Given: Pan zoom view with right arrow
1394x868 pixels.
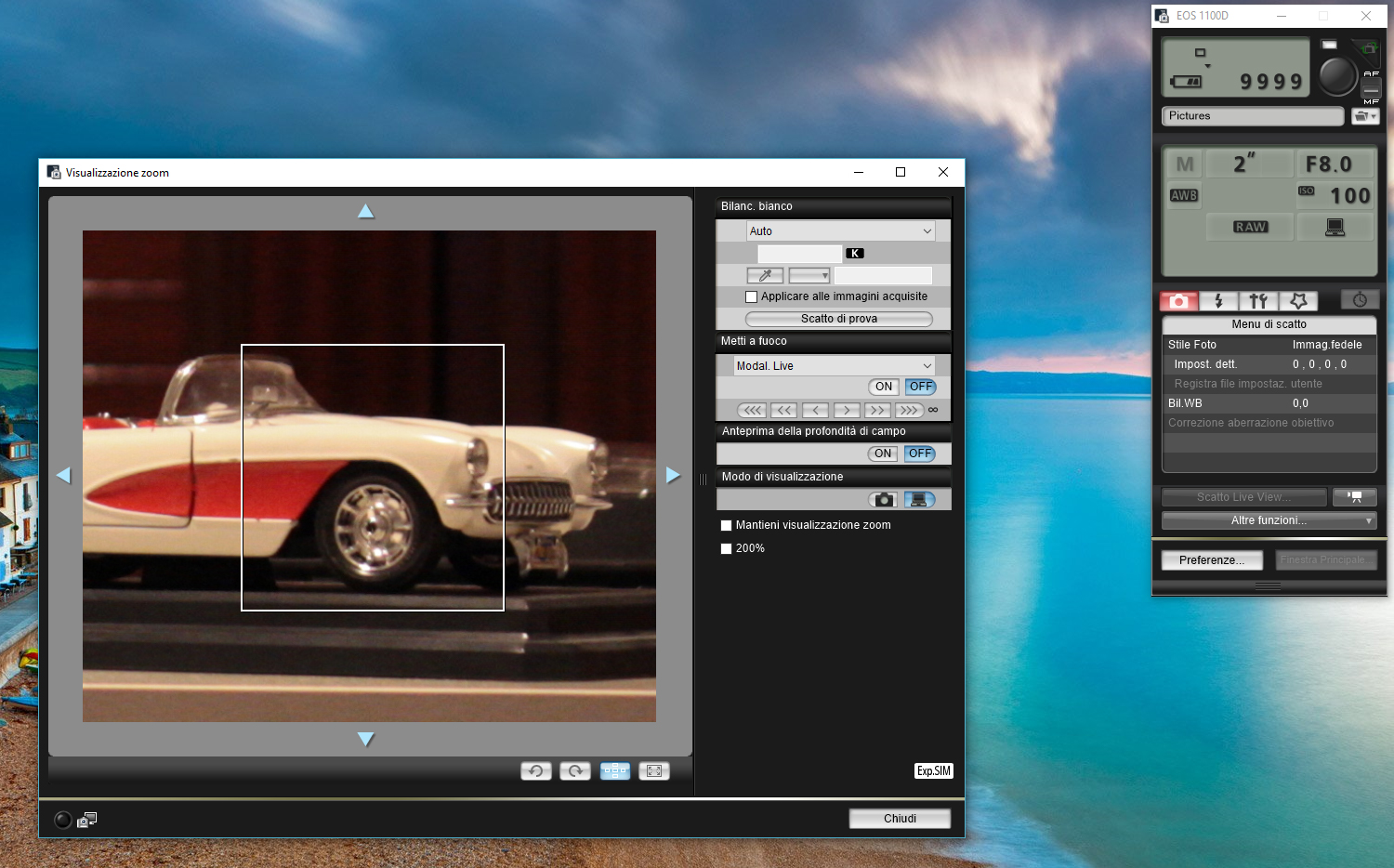Looking at the screenshot, I should [x=673, y=475].
